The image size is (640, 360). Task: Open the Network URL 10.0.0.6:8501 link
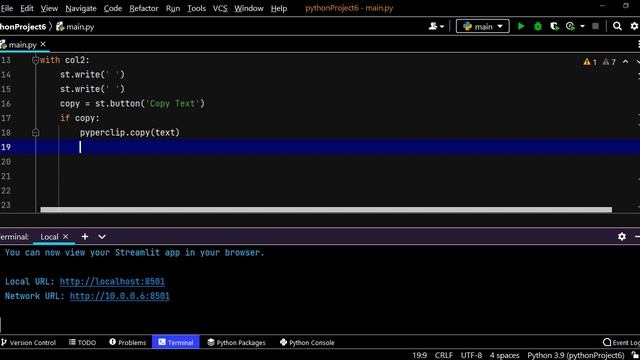point(120,296)
